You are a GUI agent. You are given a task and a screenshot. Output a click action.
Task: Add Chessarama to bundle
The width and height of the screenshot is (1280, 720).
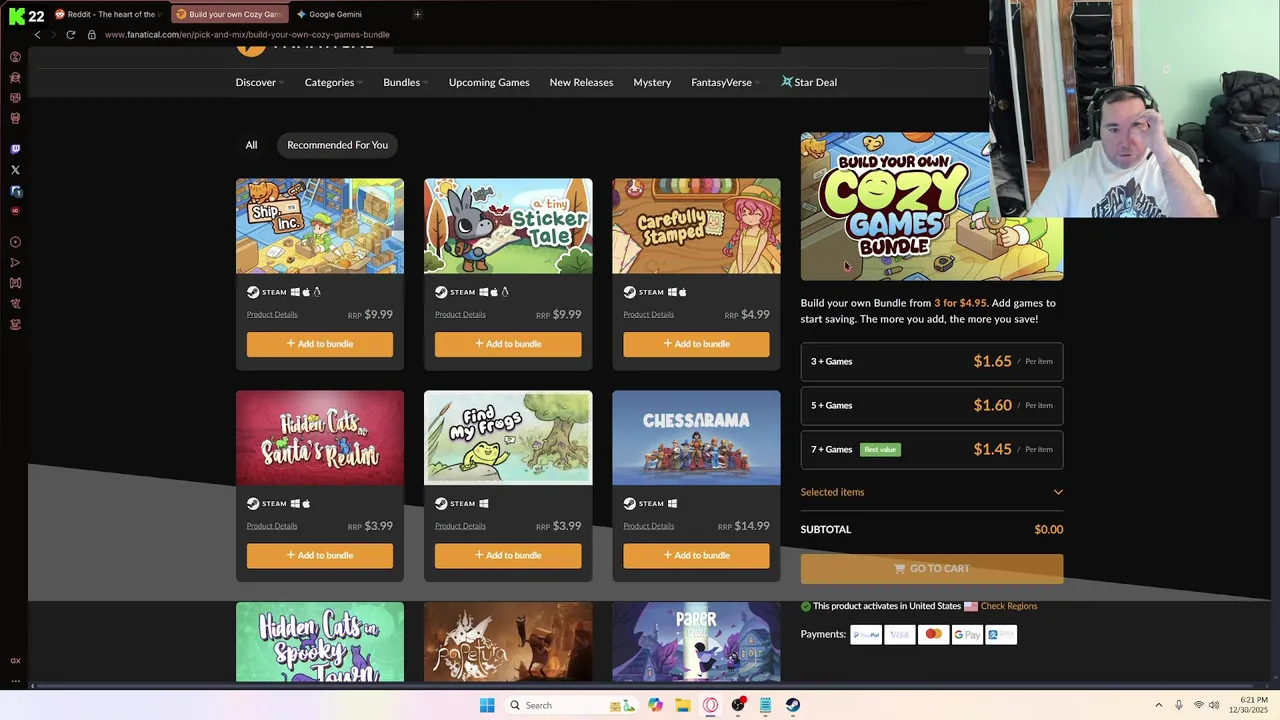coord(696,556)
